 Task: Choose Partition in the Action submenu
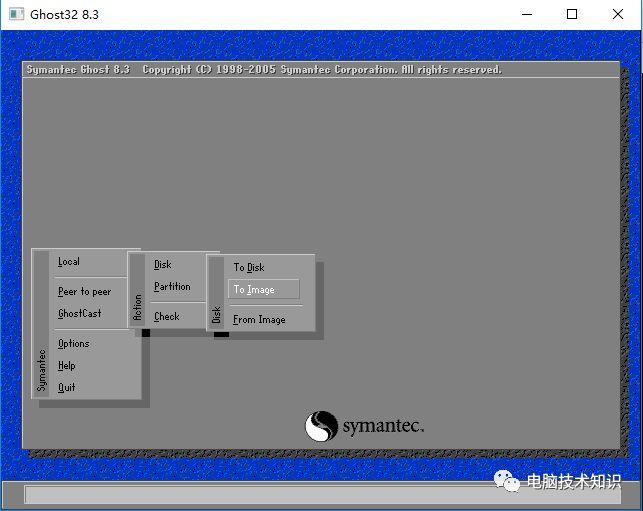(172, 287)
